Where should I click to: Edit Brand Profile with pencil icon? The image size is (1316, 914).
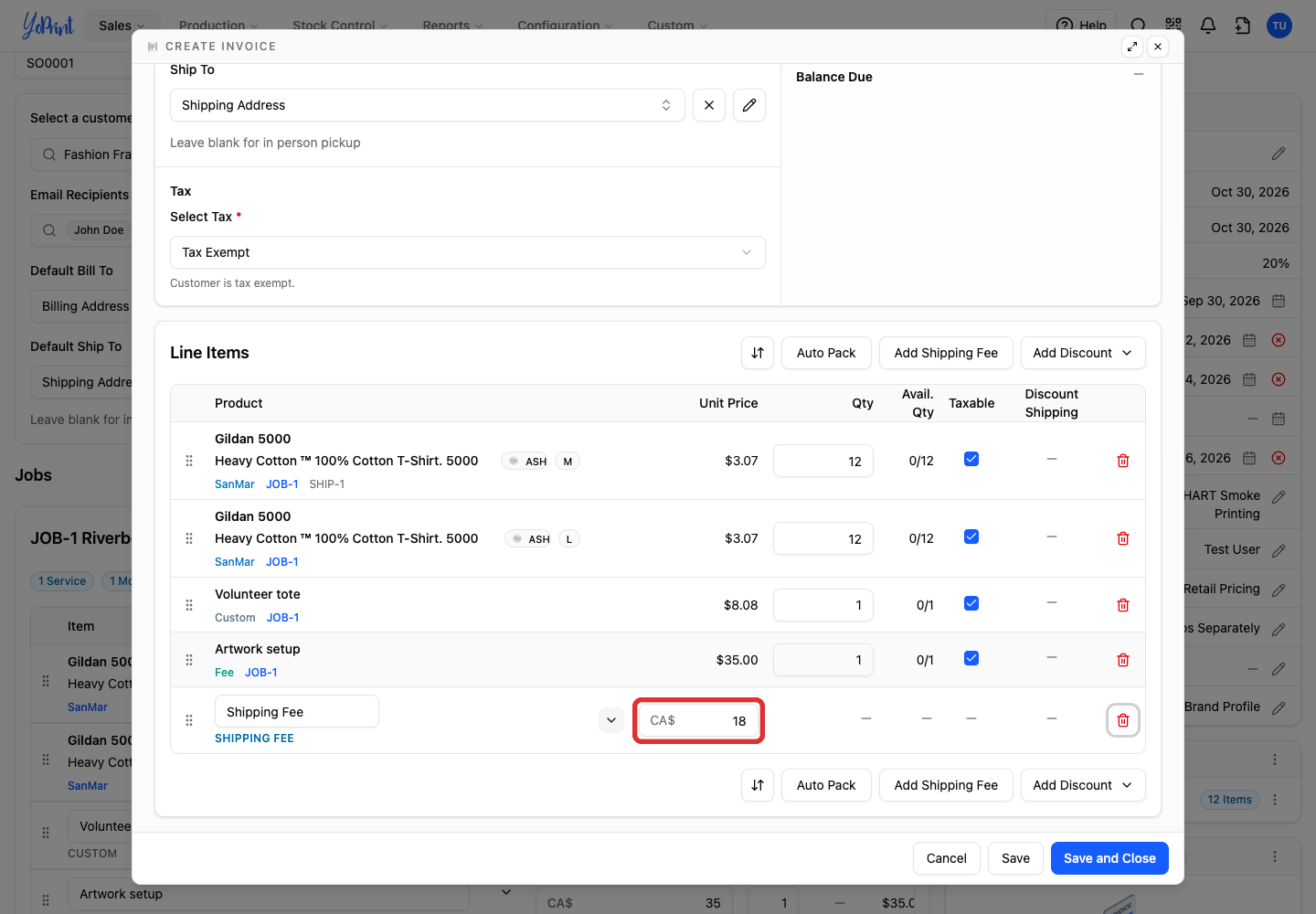[x=1279, y=707]
